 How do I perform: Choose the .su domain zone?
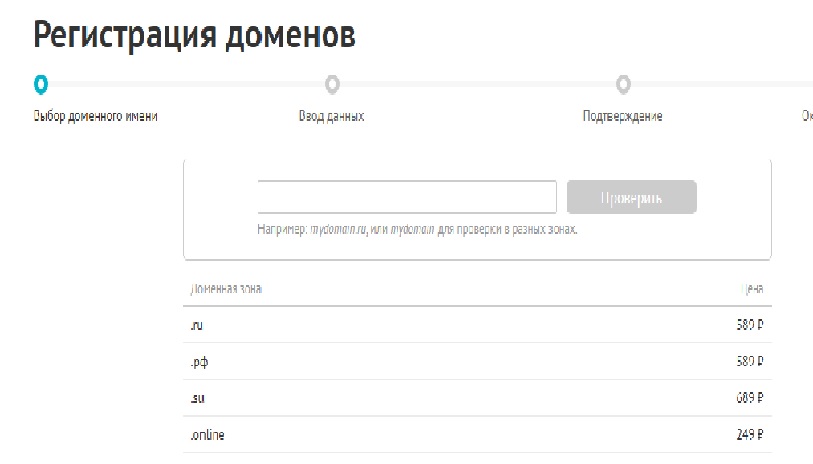pos(197,398)
